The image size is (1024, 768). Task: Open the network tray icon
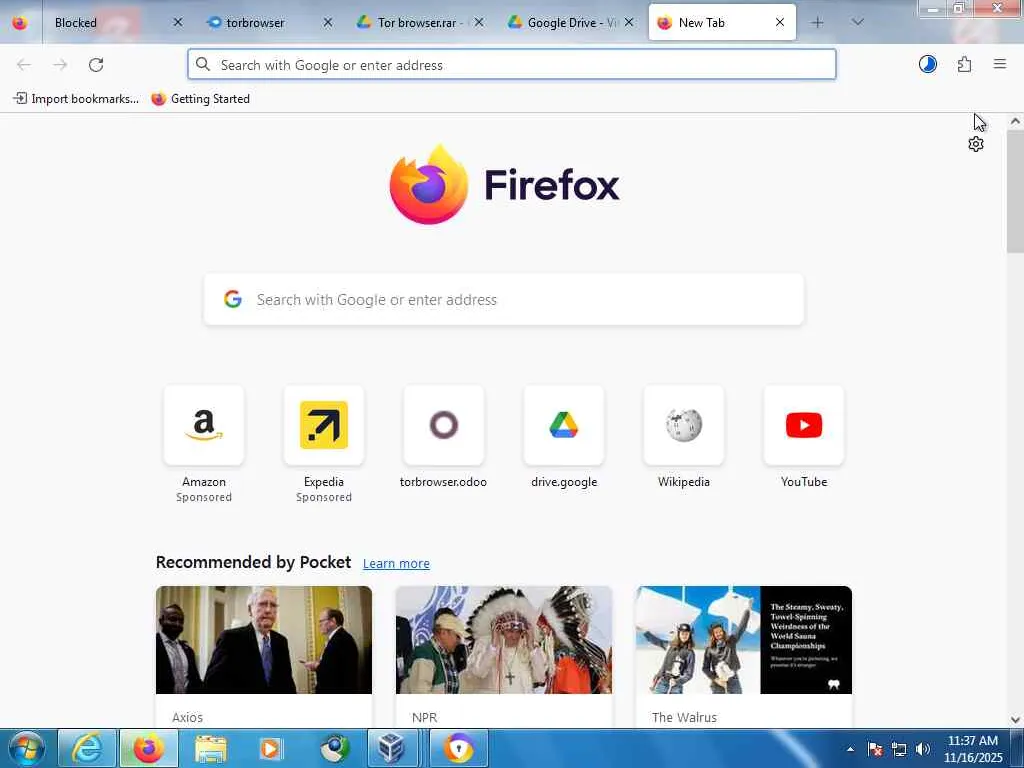899,749
